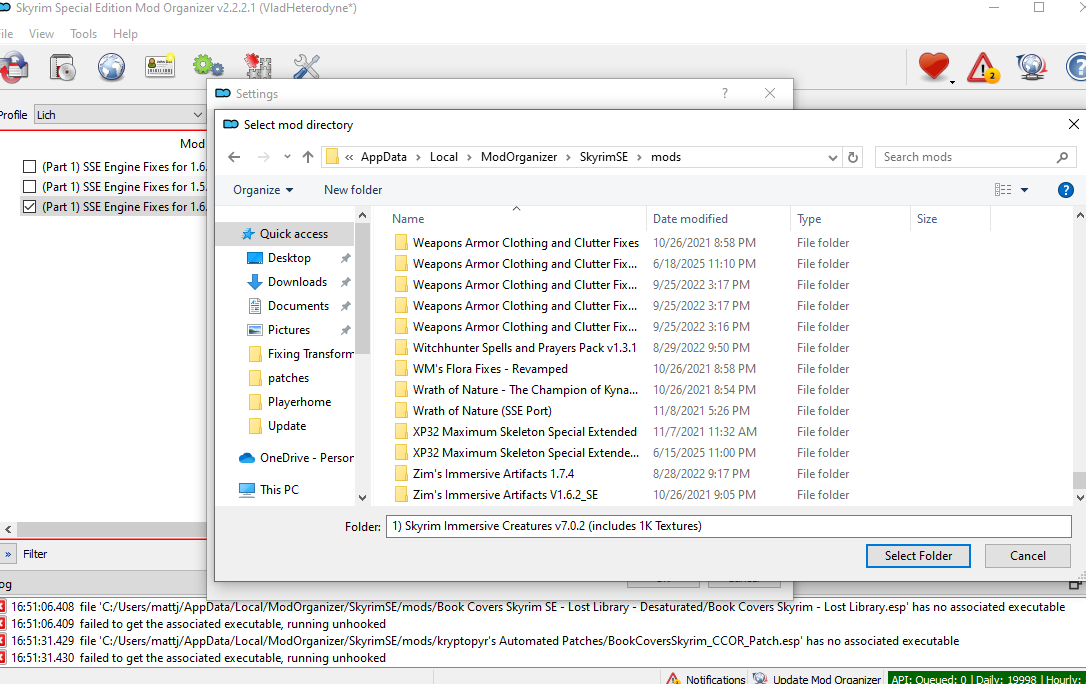Open Settings wrench and screwdriver icon

306,67
